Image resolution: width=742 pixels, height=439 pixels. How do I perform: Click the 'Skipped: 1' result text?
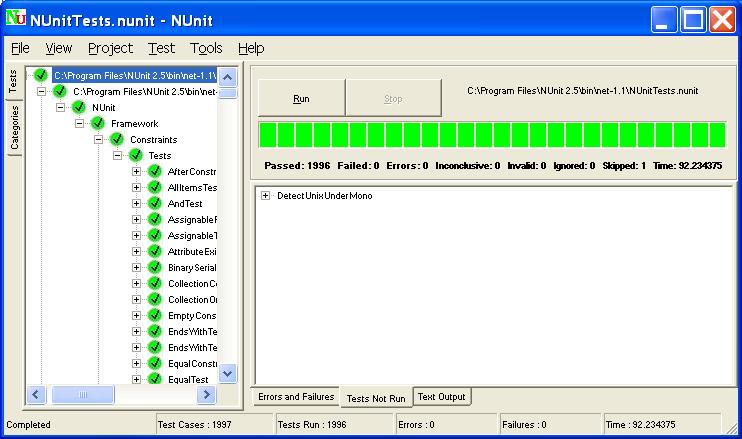pos(624,166)
